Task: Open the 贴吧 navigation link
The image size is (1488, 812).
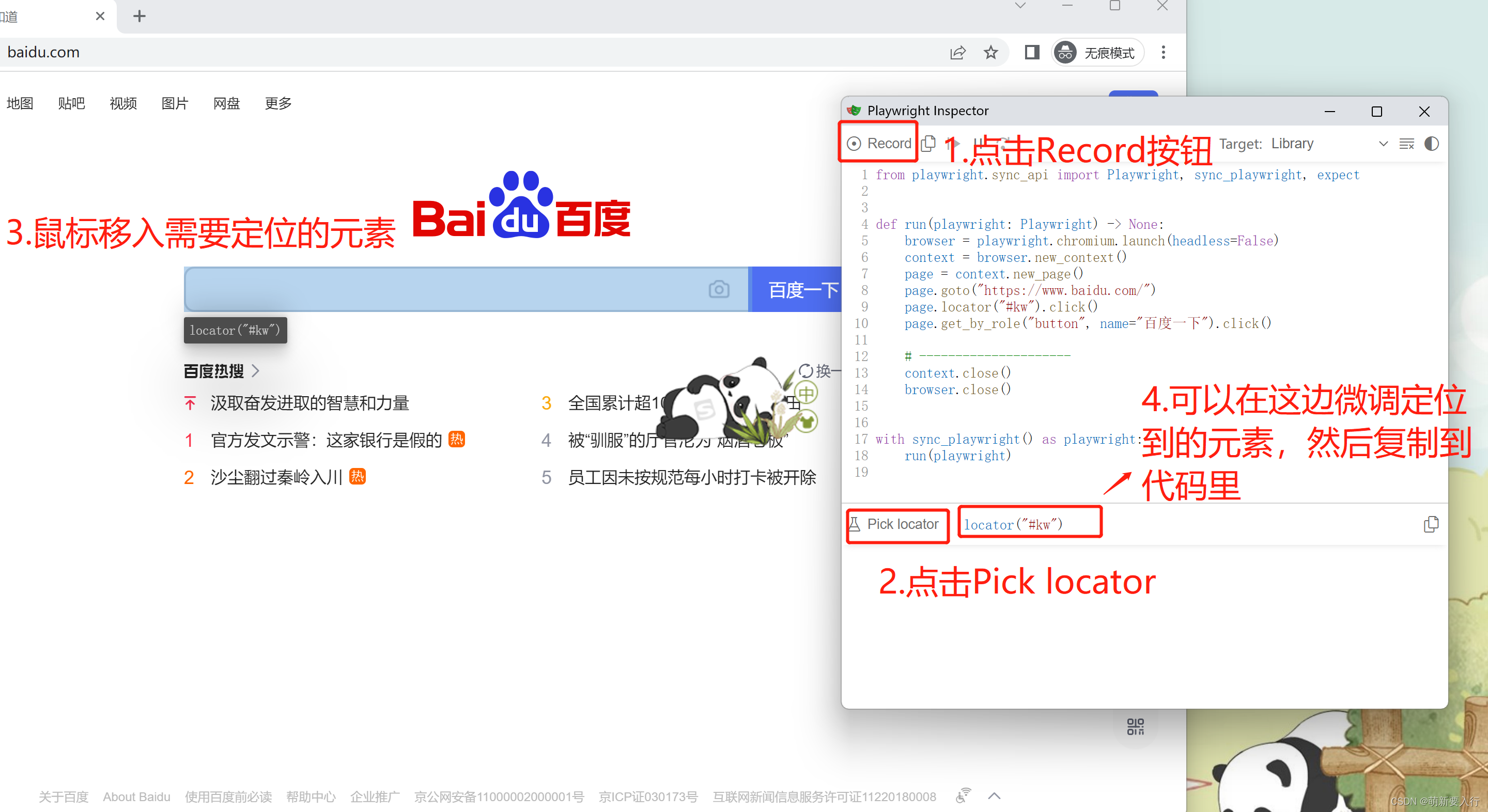Action: pyautogui.click(x=72, y=103)
